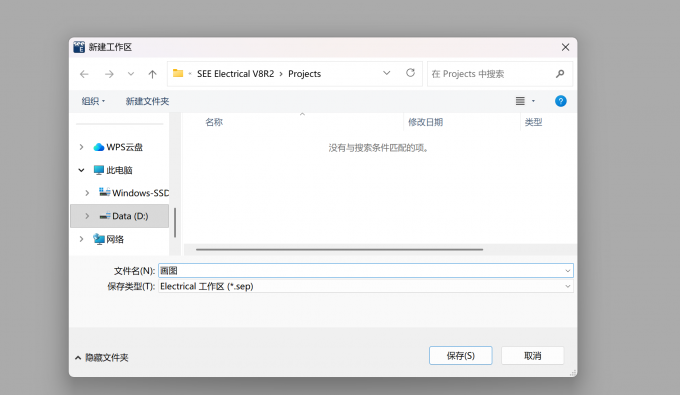The image size is (680, 395).
Task: Go up one folder level
Action: [x=152, y=74]
